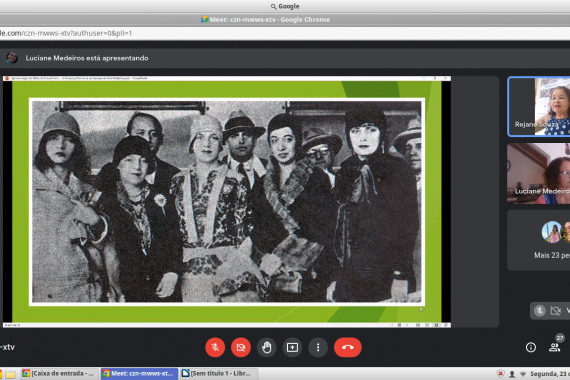Screen dimensions: 570x380
Task: Click the muted mic indicator on participant tile
Action: (x=539, y=311)
